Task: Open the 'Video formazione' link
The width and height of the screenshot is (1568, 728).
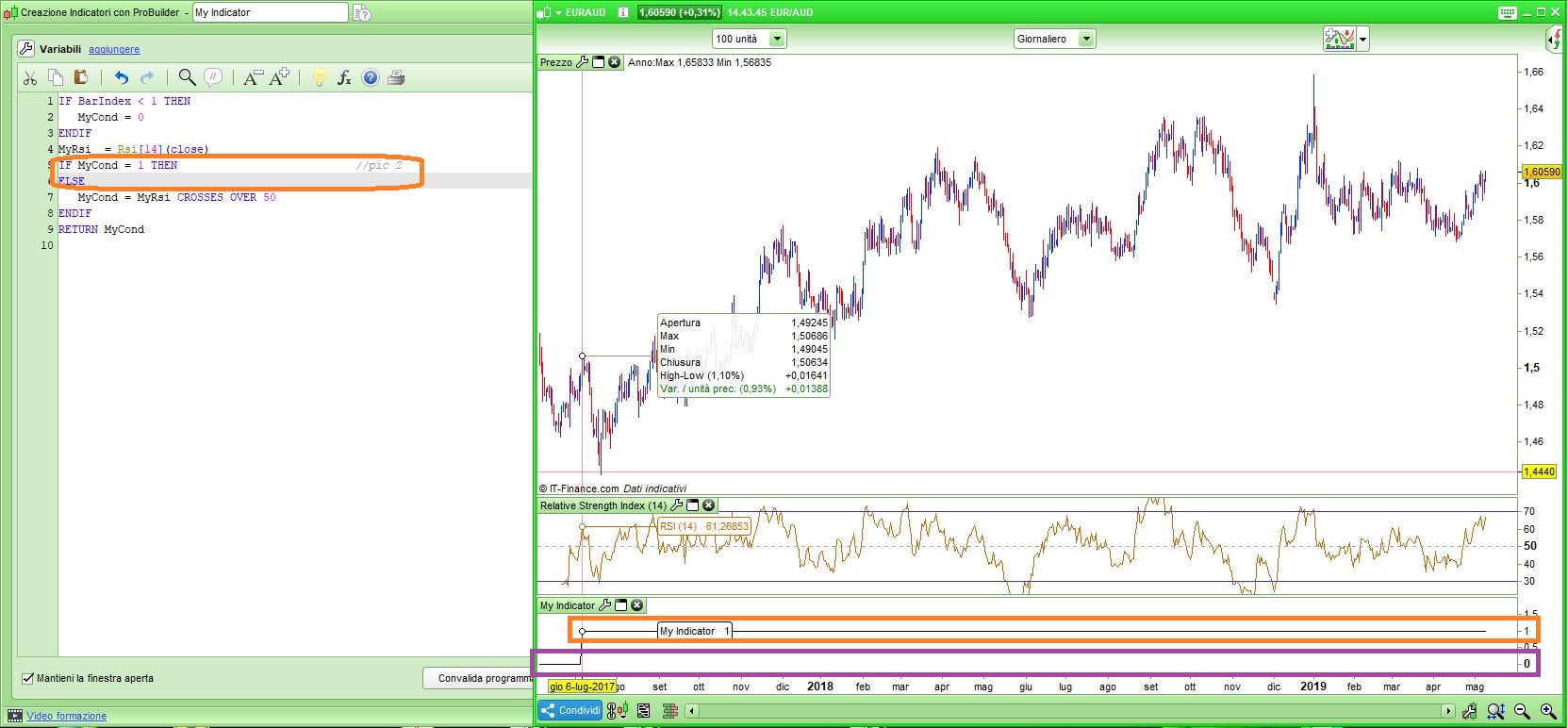Action: coord(66,716)
